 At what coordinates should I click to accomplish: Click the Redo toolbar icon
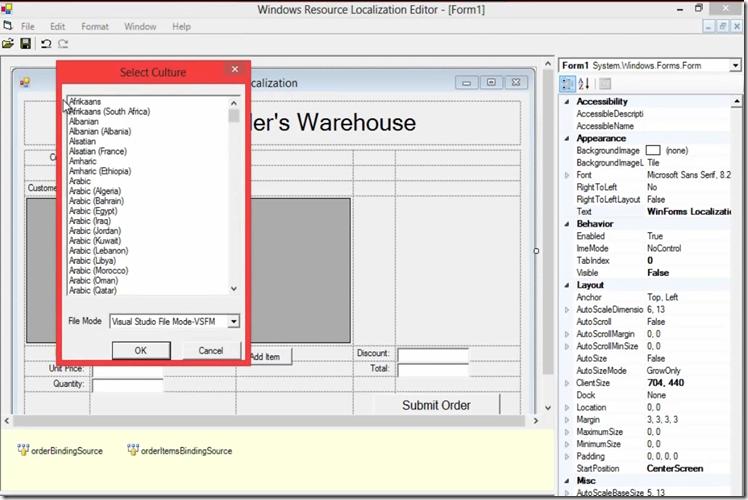pos(63,44)
